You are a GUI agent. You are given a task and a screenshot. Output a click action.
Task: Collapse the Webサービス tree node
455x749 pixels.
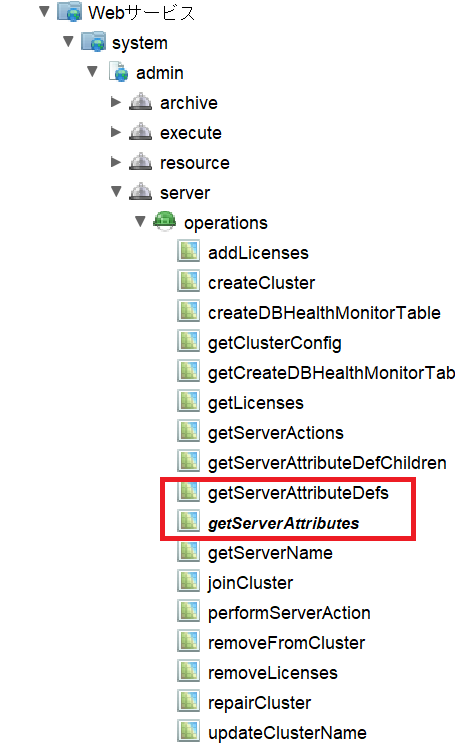click(44, 11)
